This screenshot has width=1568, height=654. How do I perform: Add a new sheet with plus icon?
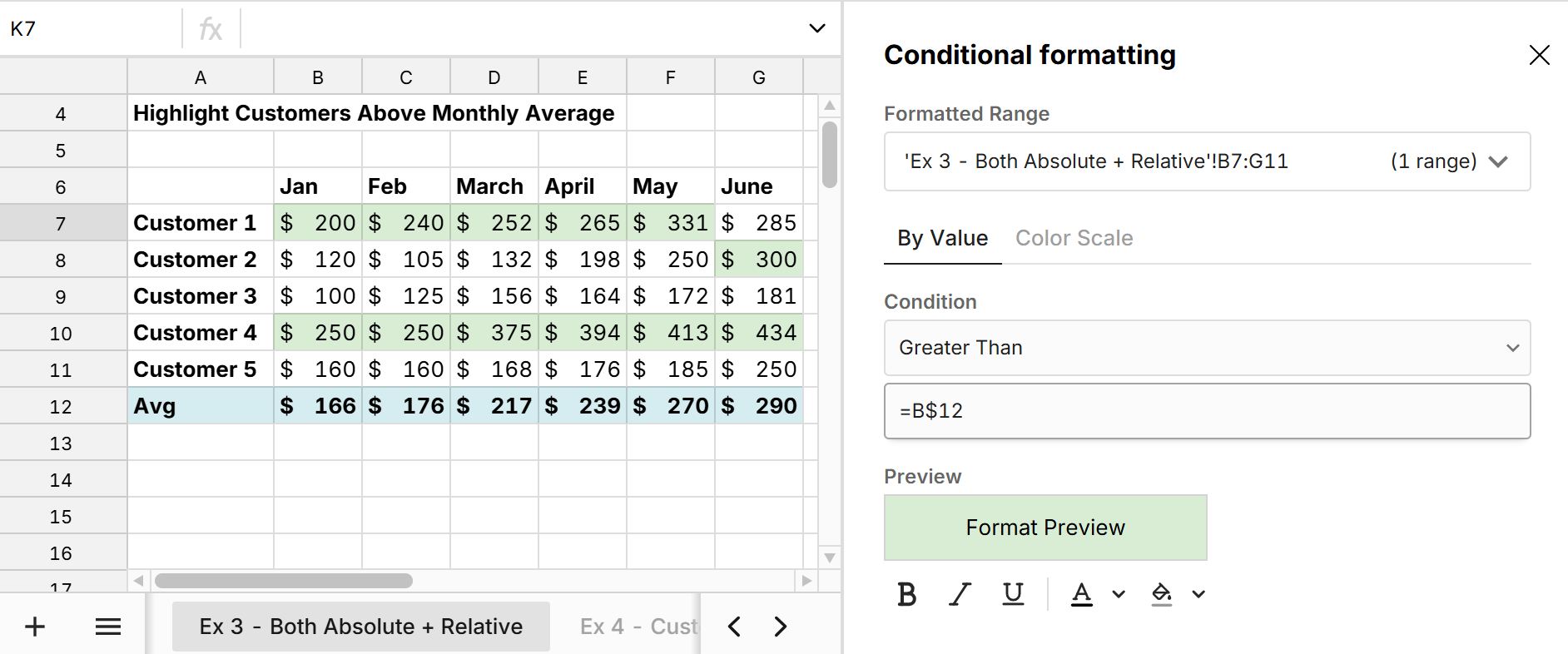(x=35, y=627)
